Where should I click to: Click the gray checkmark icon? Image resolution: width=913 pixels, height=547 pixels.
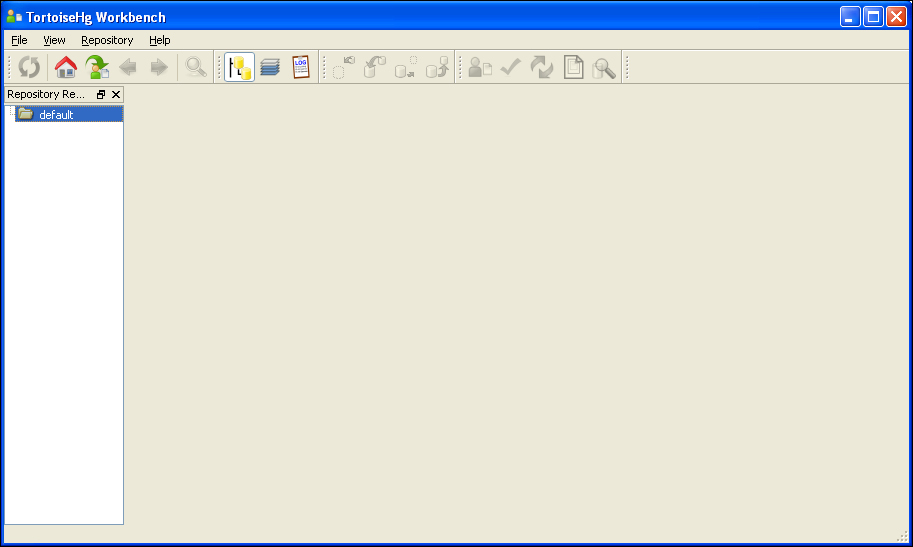511,67
